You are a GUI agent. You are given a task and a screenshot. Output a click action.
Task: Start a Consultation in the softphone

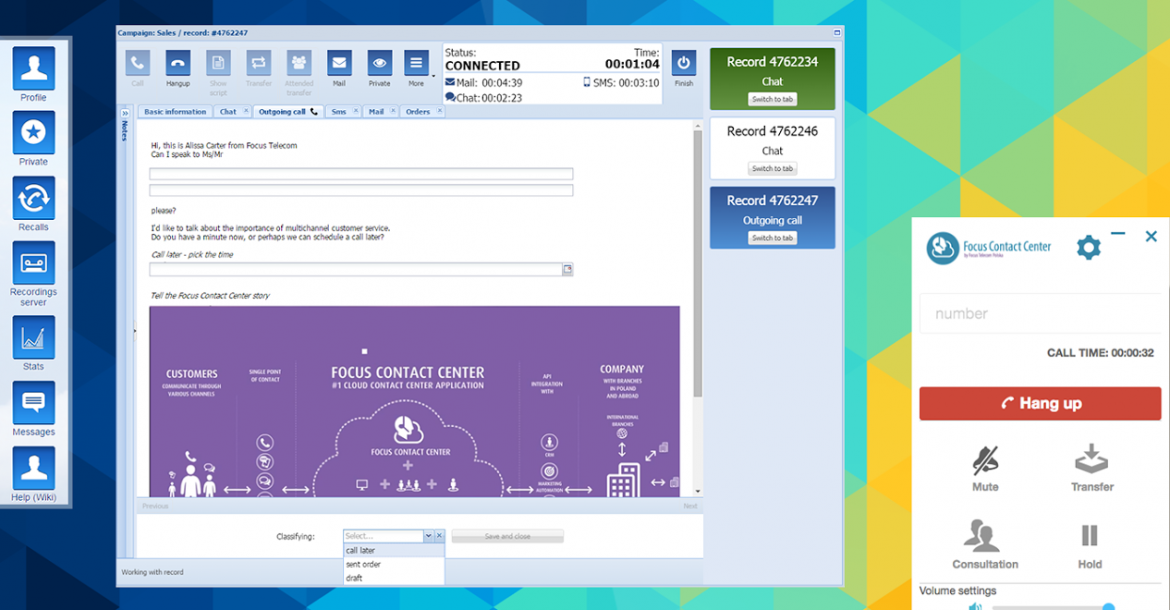(x=981, y=535)
